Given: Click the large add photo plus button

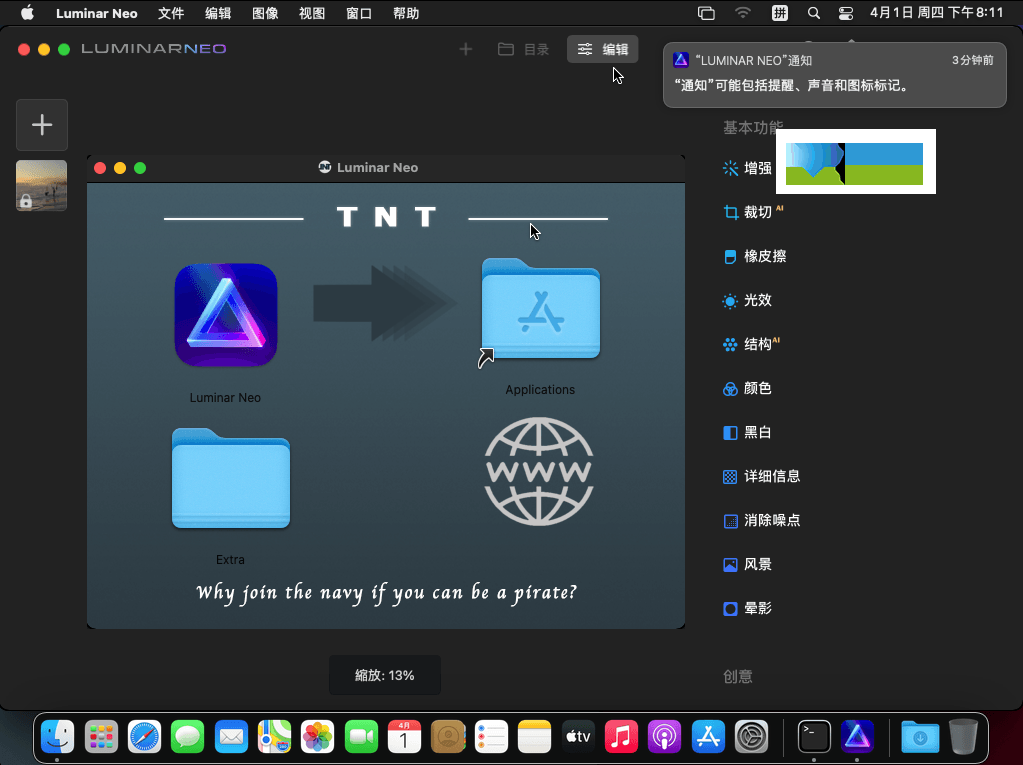Looking at the screenshot, I should [x=42, y=125].
